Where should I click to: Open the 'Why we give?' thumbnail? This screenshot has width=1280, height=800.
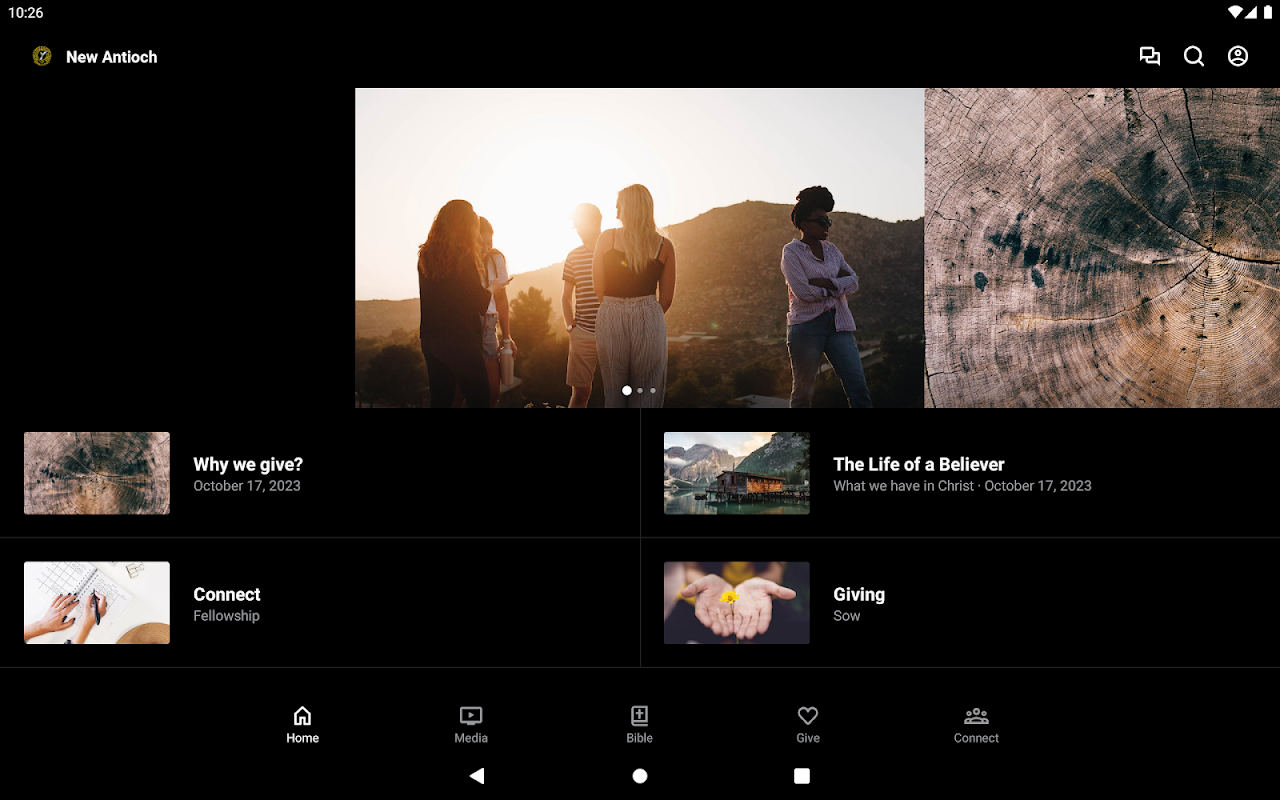pos(97,473)
